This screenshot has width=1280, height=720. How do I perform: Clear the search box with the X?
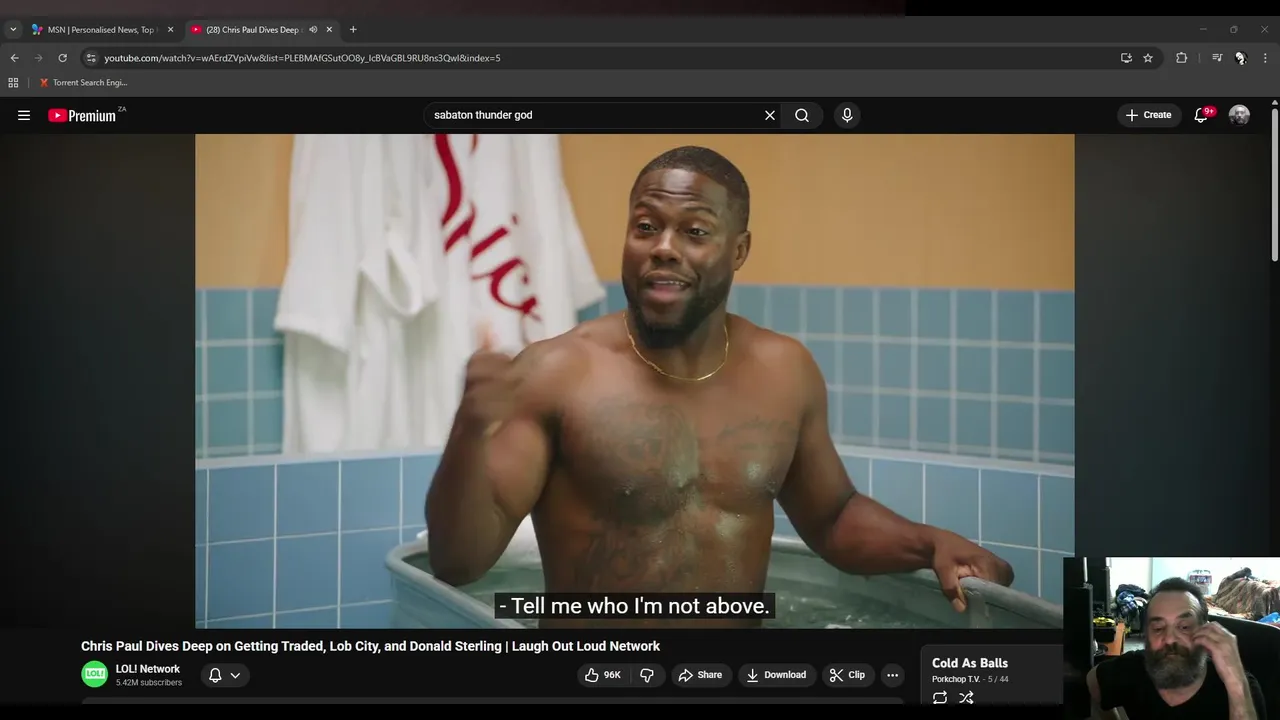tap(770, 115)
